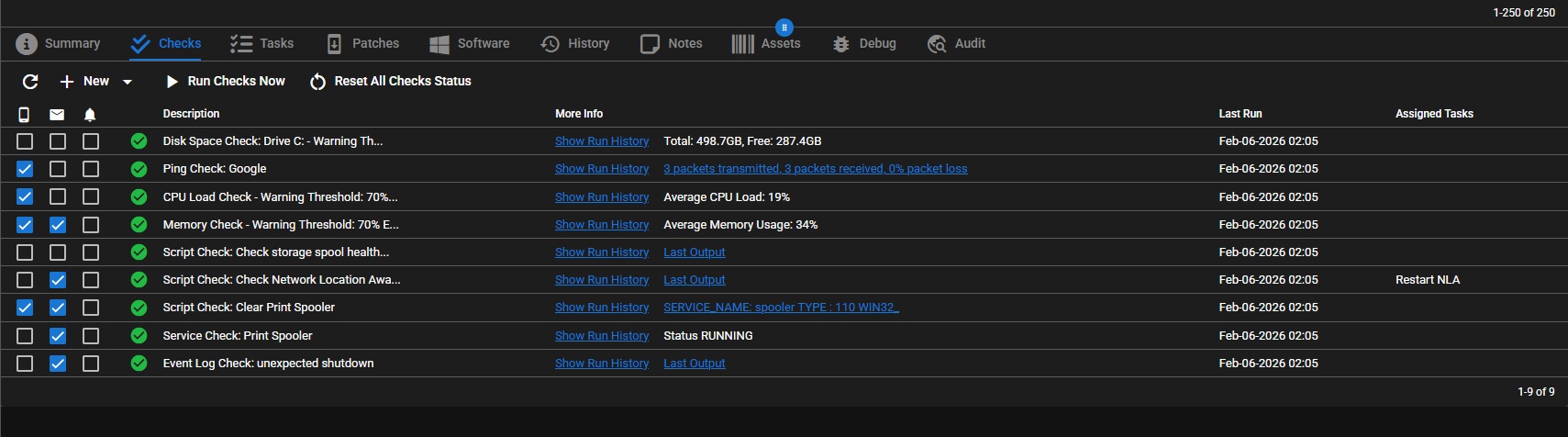Screen dimensions: 1568x437
Task: Open Last Output for Event Log Check
Action: pos(695,363)
